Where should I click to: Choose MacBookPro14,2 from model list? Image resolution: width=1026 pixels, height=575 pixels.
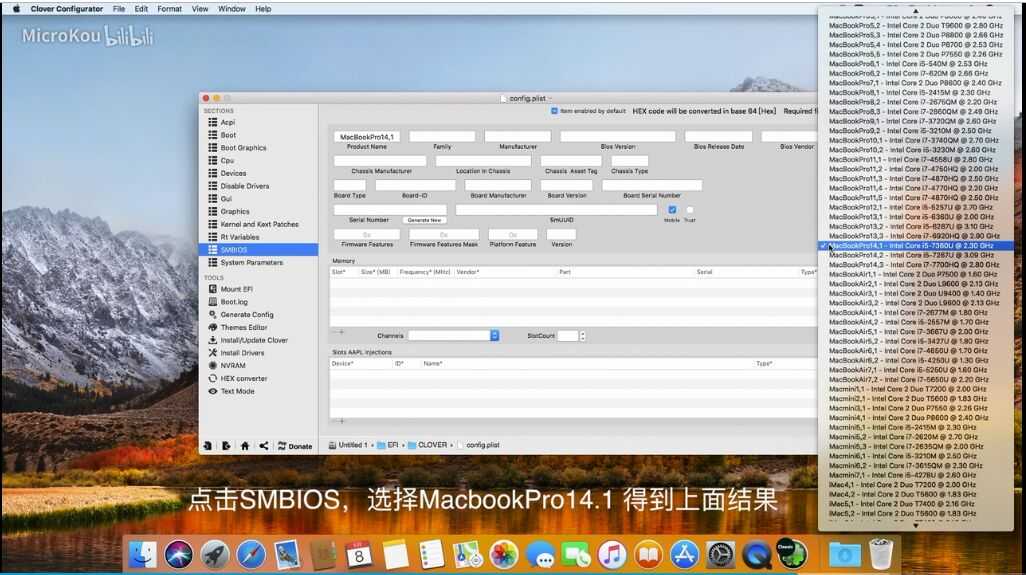point(913,255)
